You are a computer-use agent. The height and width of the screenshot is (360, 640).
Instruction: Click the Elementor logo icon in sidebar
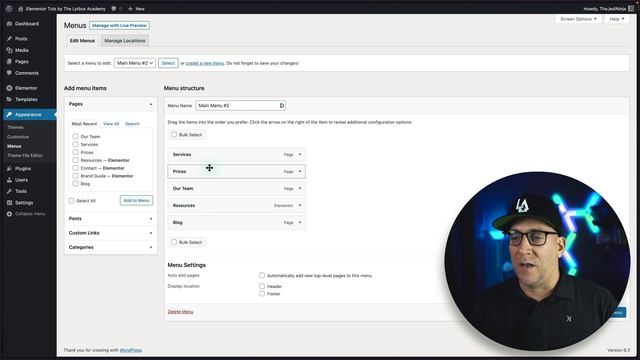(9, 88)
